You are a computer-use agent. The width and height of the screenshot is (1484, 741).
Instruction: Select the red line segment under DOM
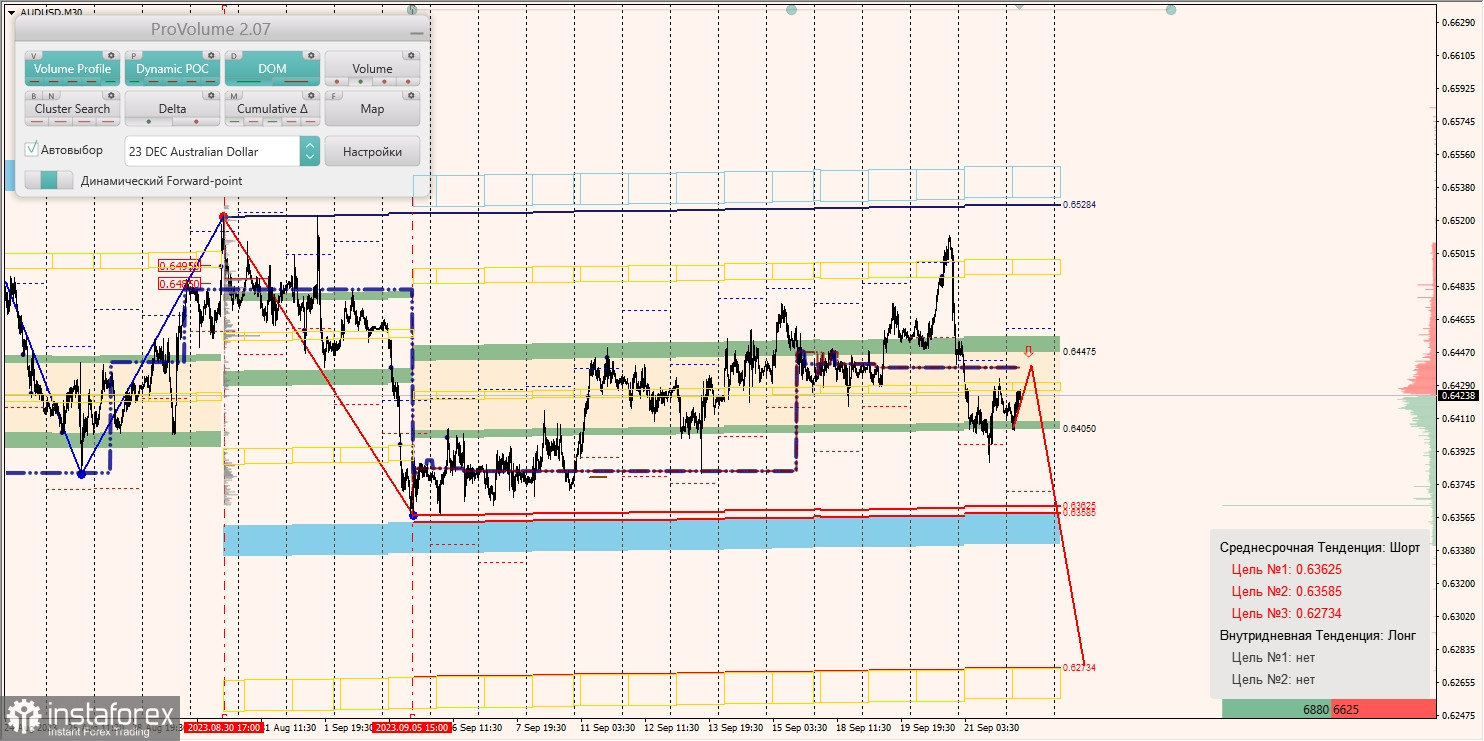(296, 82)
